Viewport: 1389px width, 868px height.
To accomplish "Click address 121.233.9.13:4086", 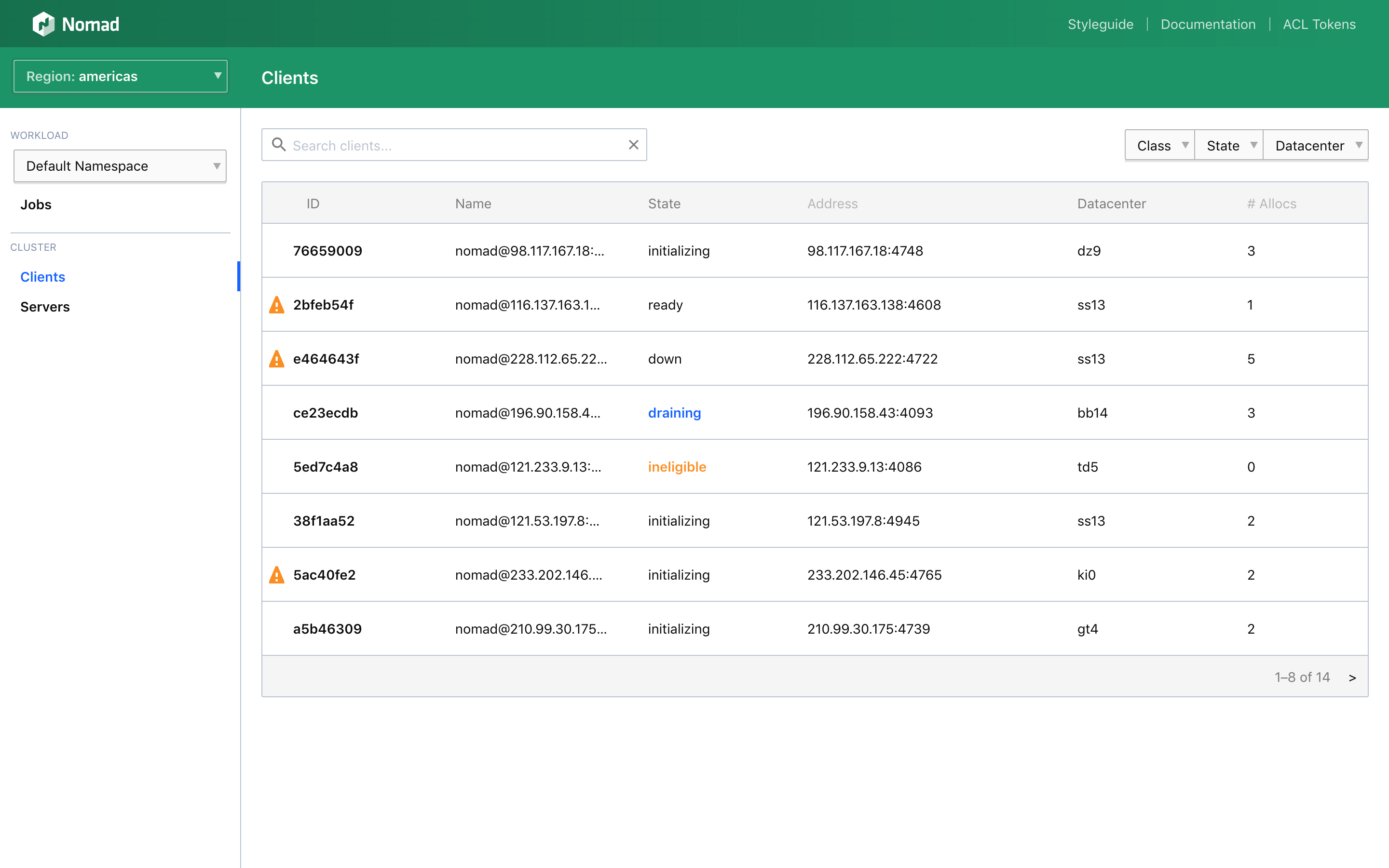I will (x=864, y=467).
